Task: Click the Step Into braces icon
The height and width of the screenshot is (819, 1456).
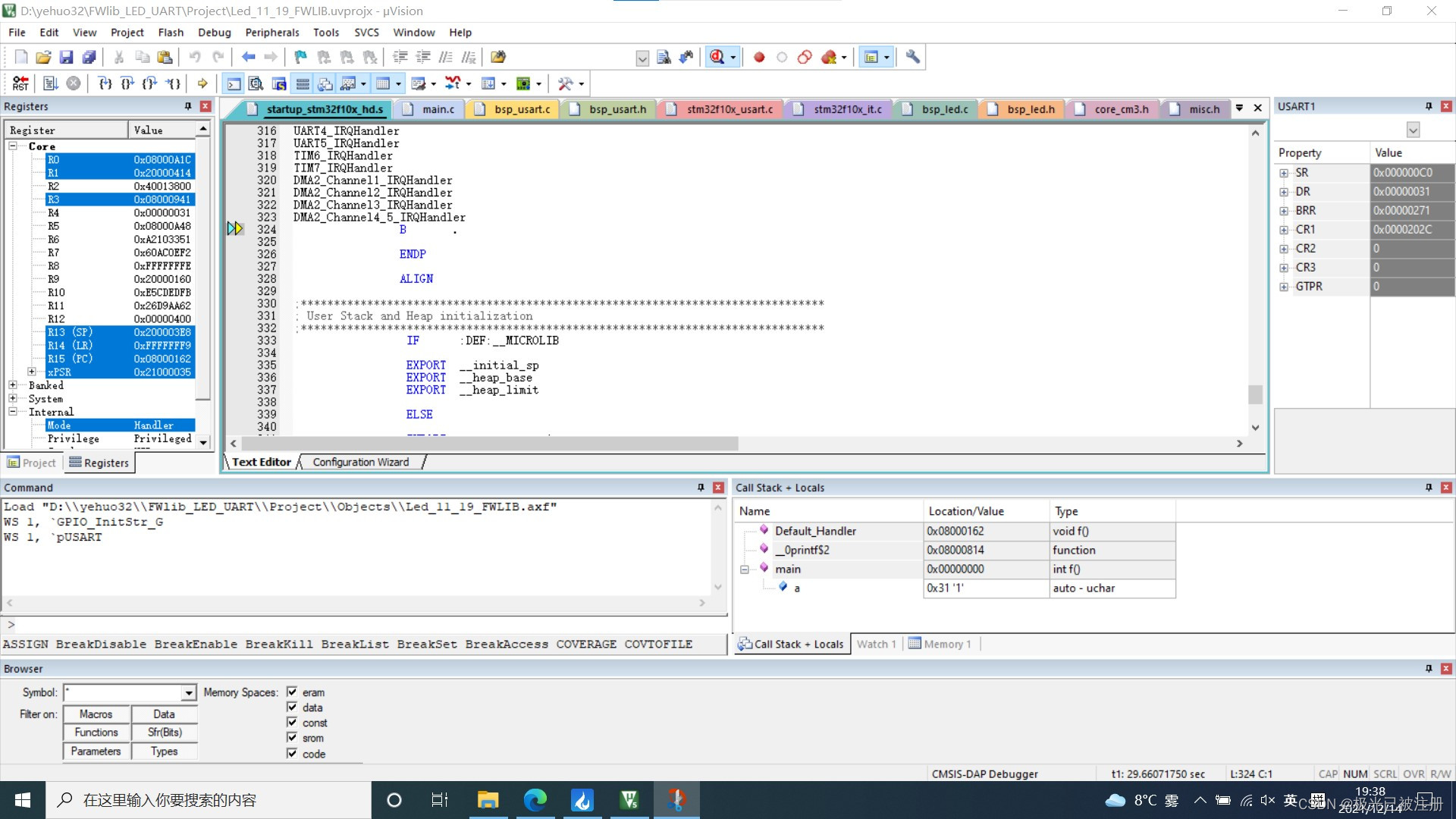Action: [105, 83]
